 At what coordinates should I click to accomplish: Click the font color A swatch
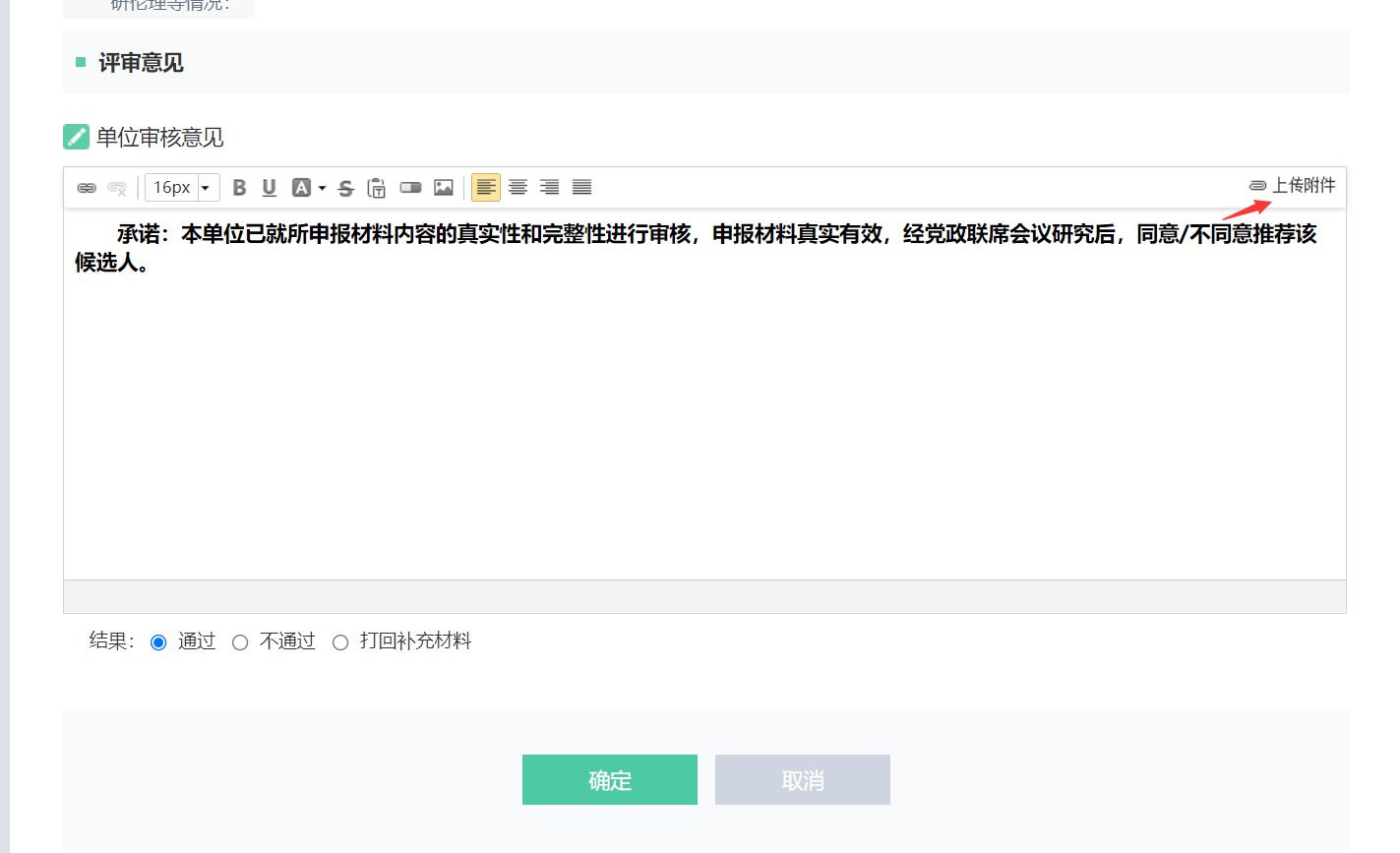click(301, 188)
